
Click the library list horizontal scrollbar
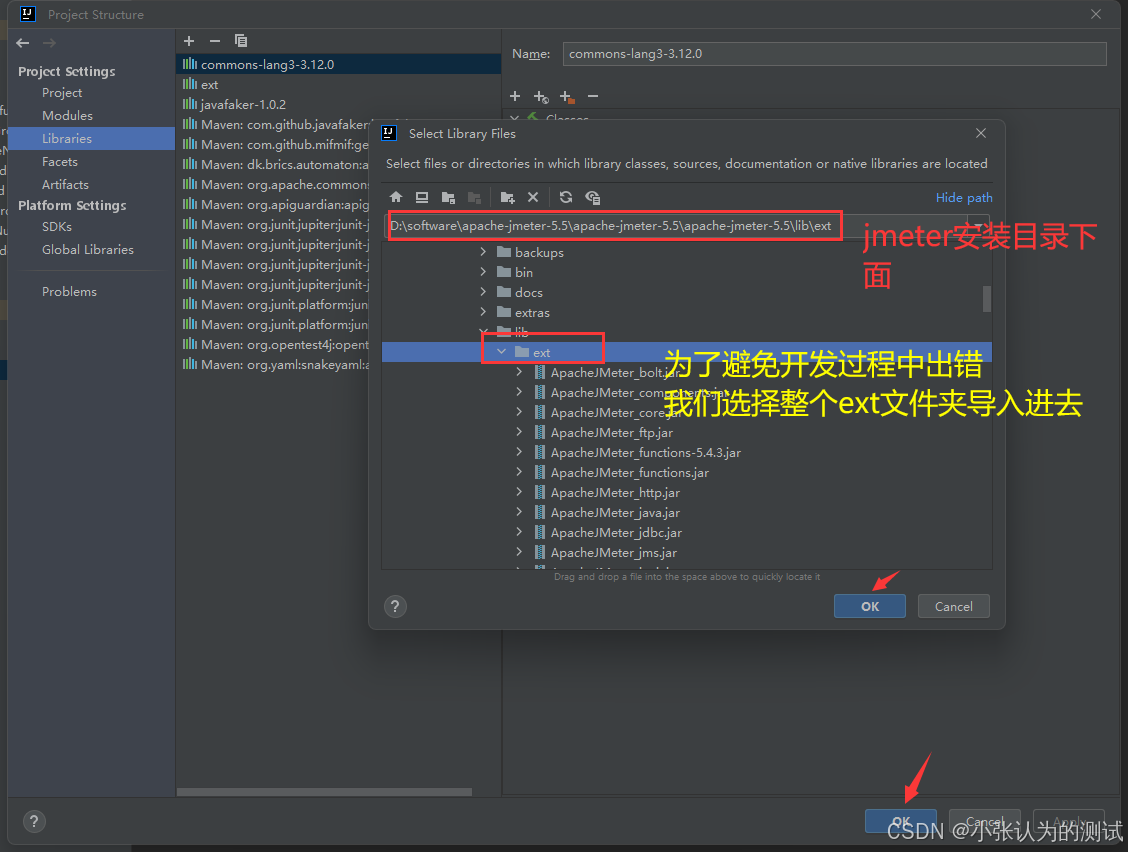324,792
